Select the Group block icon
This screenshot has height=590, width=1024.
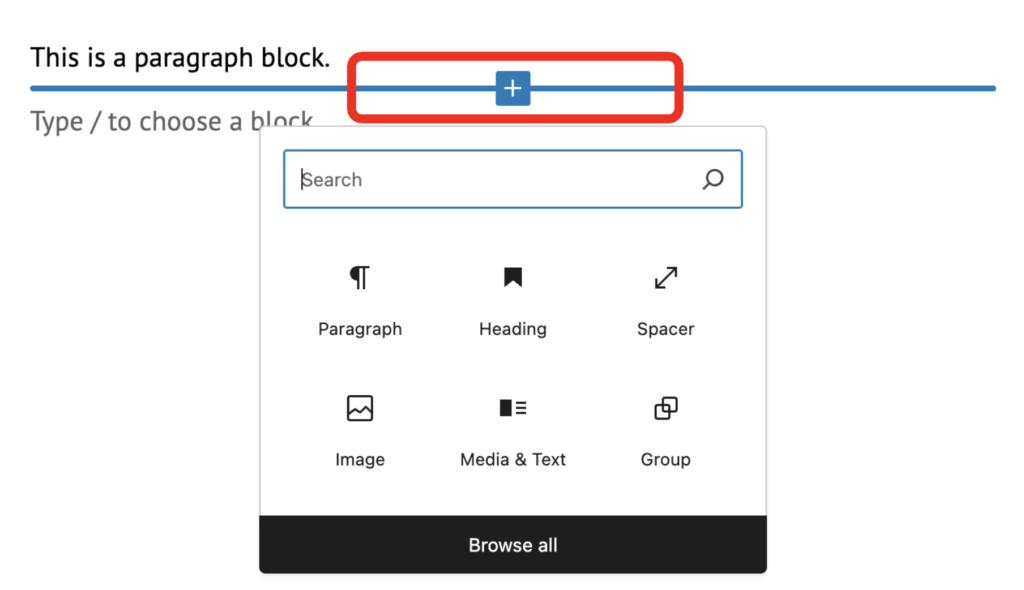pyautogui.click(x=666, y=408)
